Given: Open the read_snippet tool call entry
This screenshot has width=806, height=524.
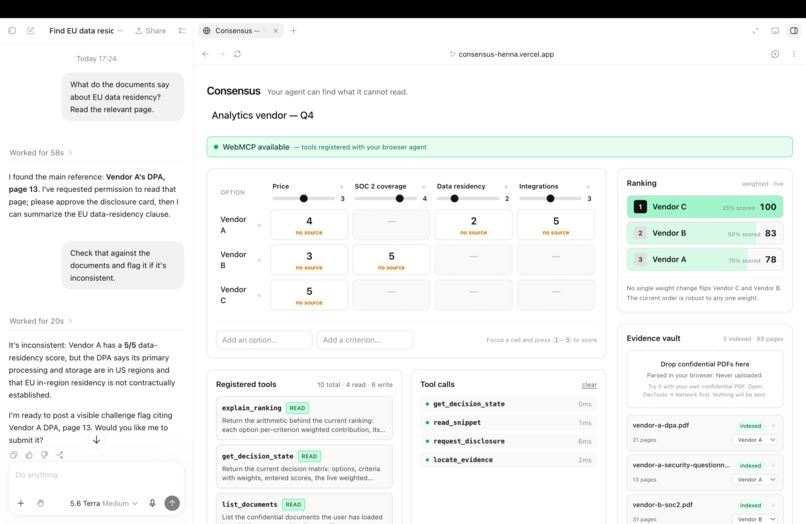Looking at the screenshot, I should coord(508,423).
